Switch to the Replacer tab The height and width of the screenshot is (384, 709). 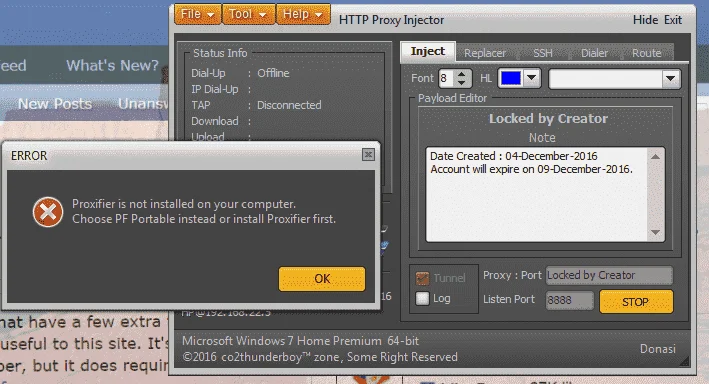[x=485, y=53]
